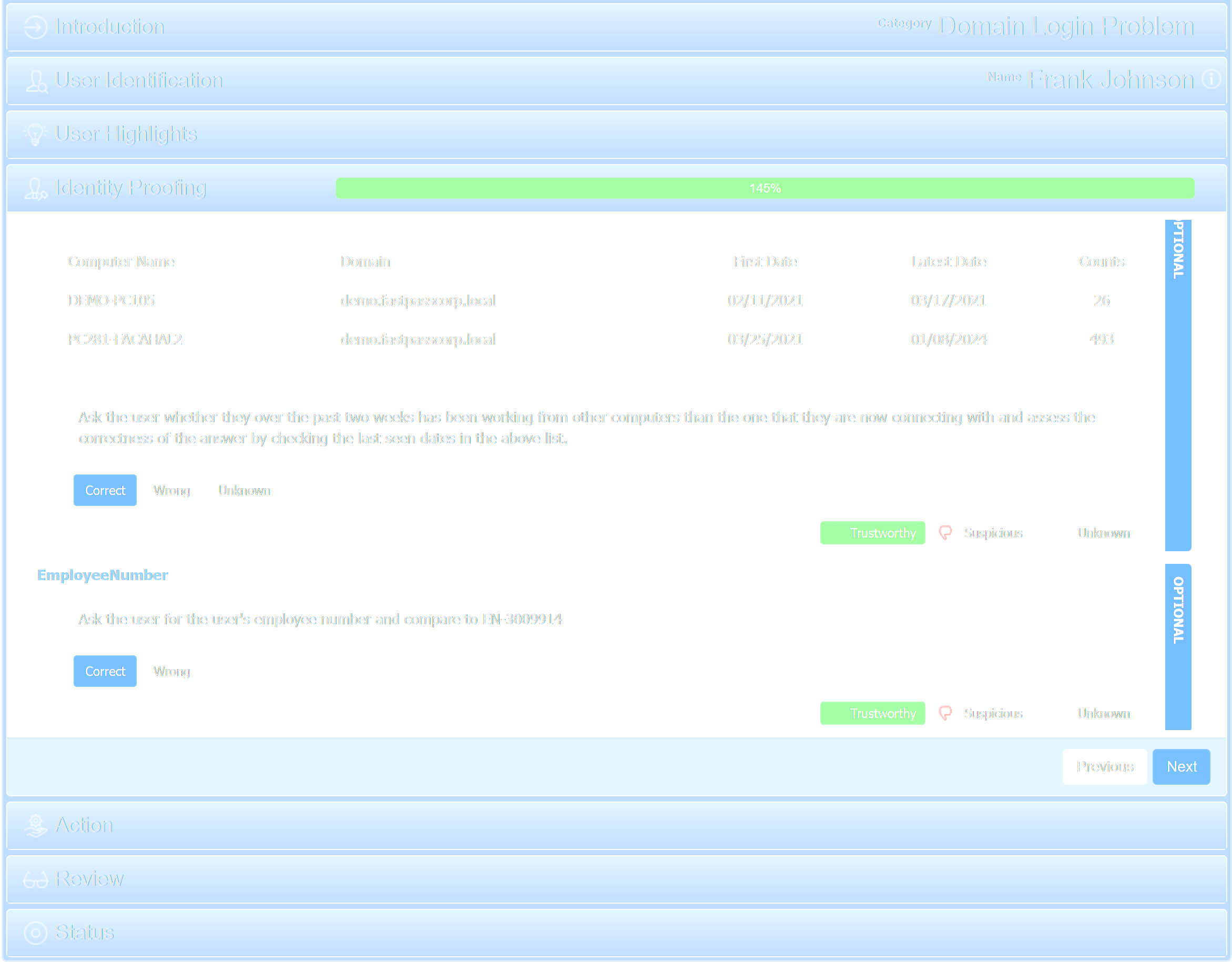Click the Suspicious thumbs-down icon under EmployeeNumber
1232x962 pixels.
point(945,713)
